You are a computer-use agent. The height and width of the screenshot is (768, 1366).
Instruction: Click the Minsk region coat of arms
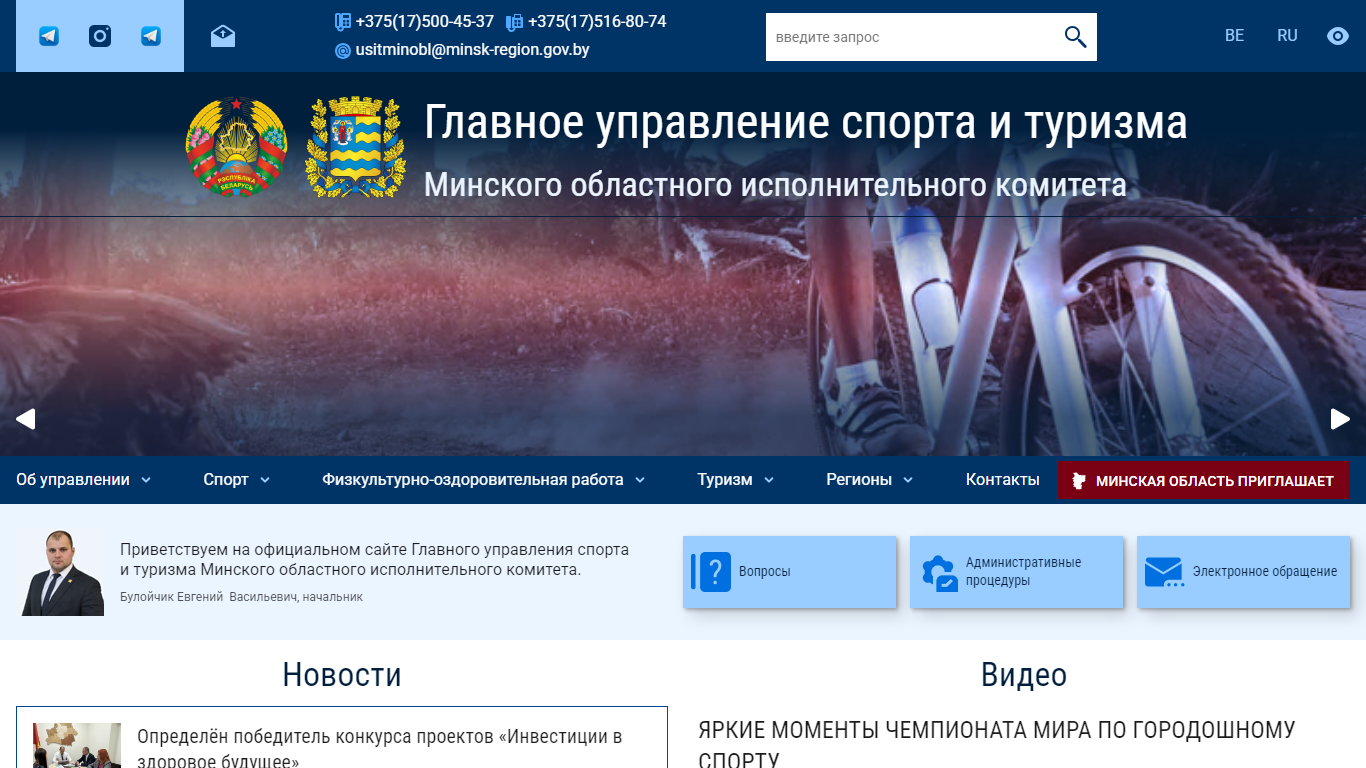(x=355, y=147)
